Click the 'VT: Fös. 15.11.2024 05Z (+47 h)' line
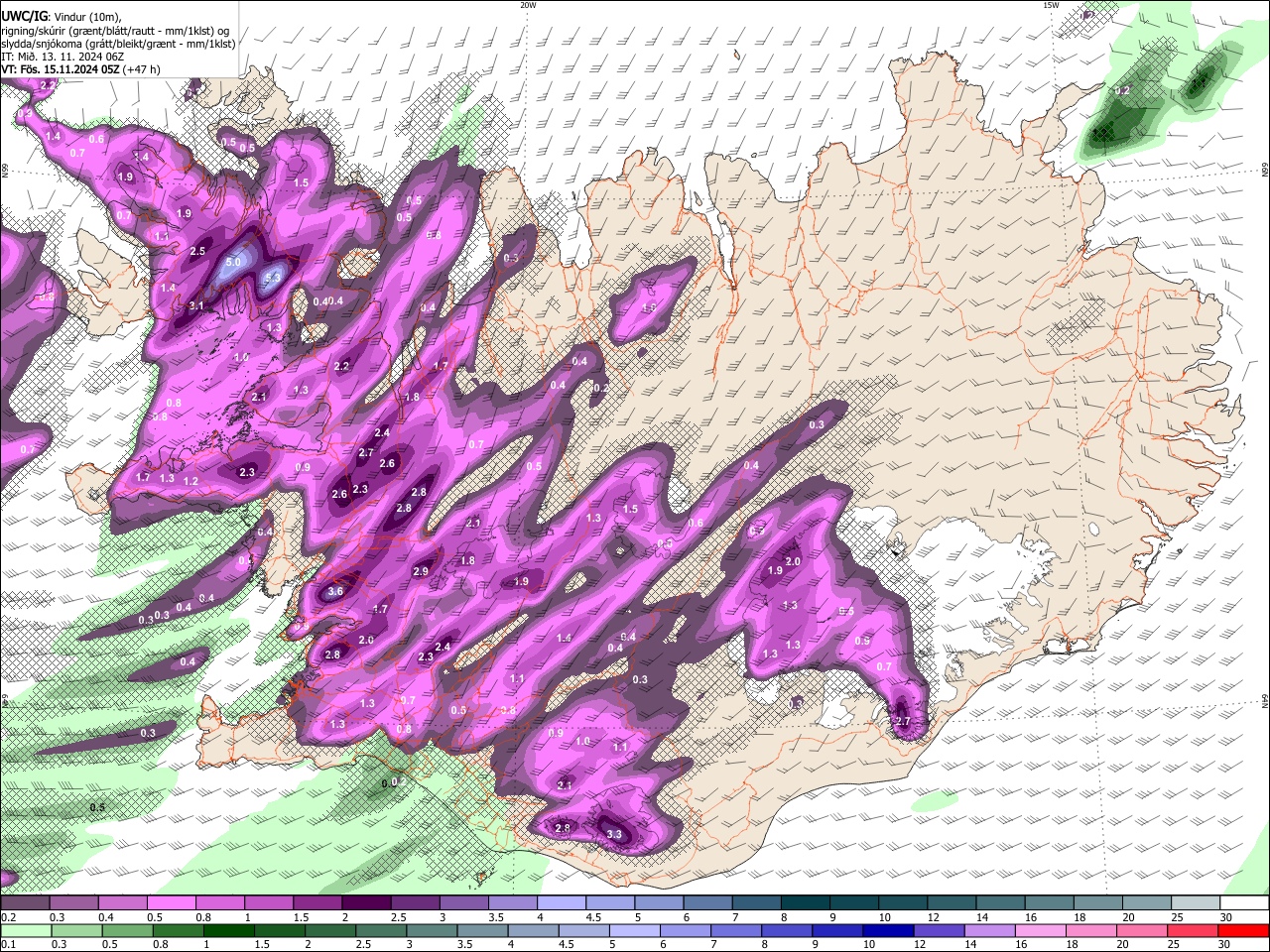1270x952 pixels. tap(80, 69)
